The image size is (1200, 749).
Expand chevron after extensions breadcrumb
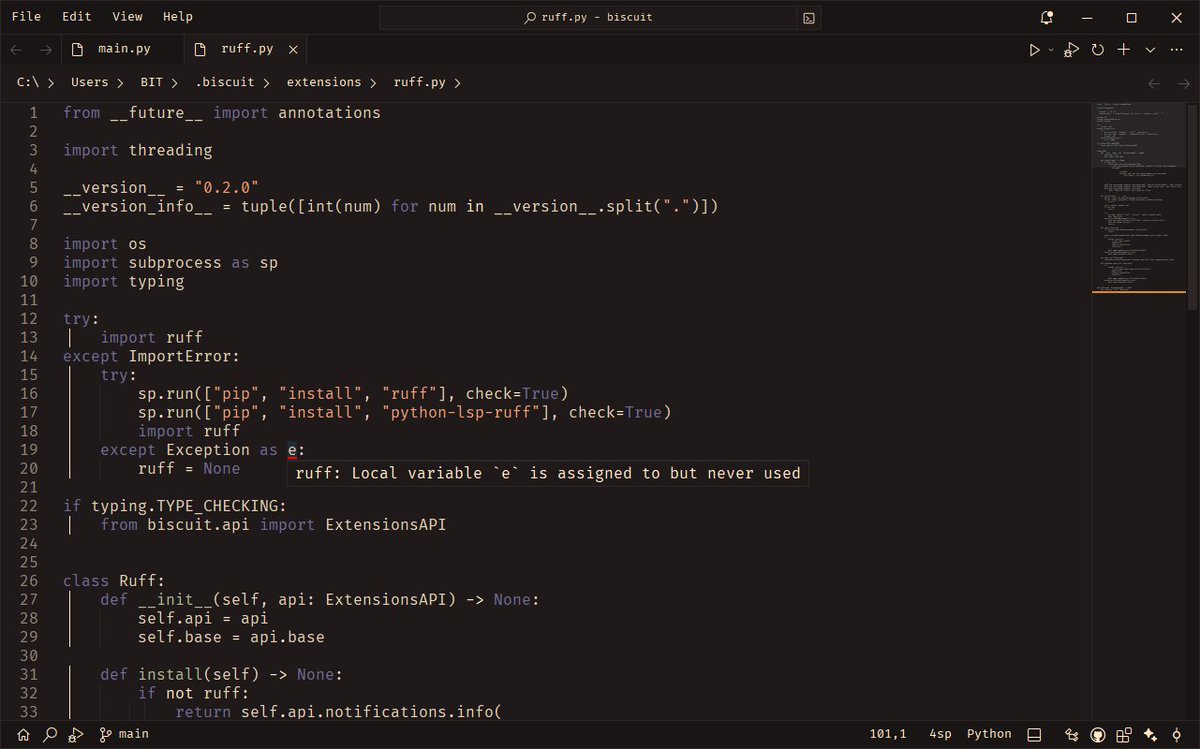372,83
